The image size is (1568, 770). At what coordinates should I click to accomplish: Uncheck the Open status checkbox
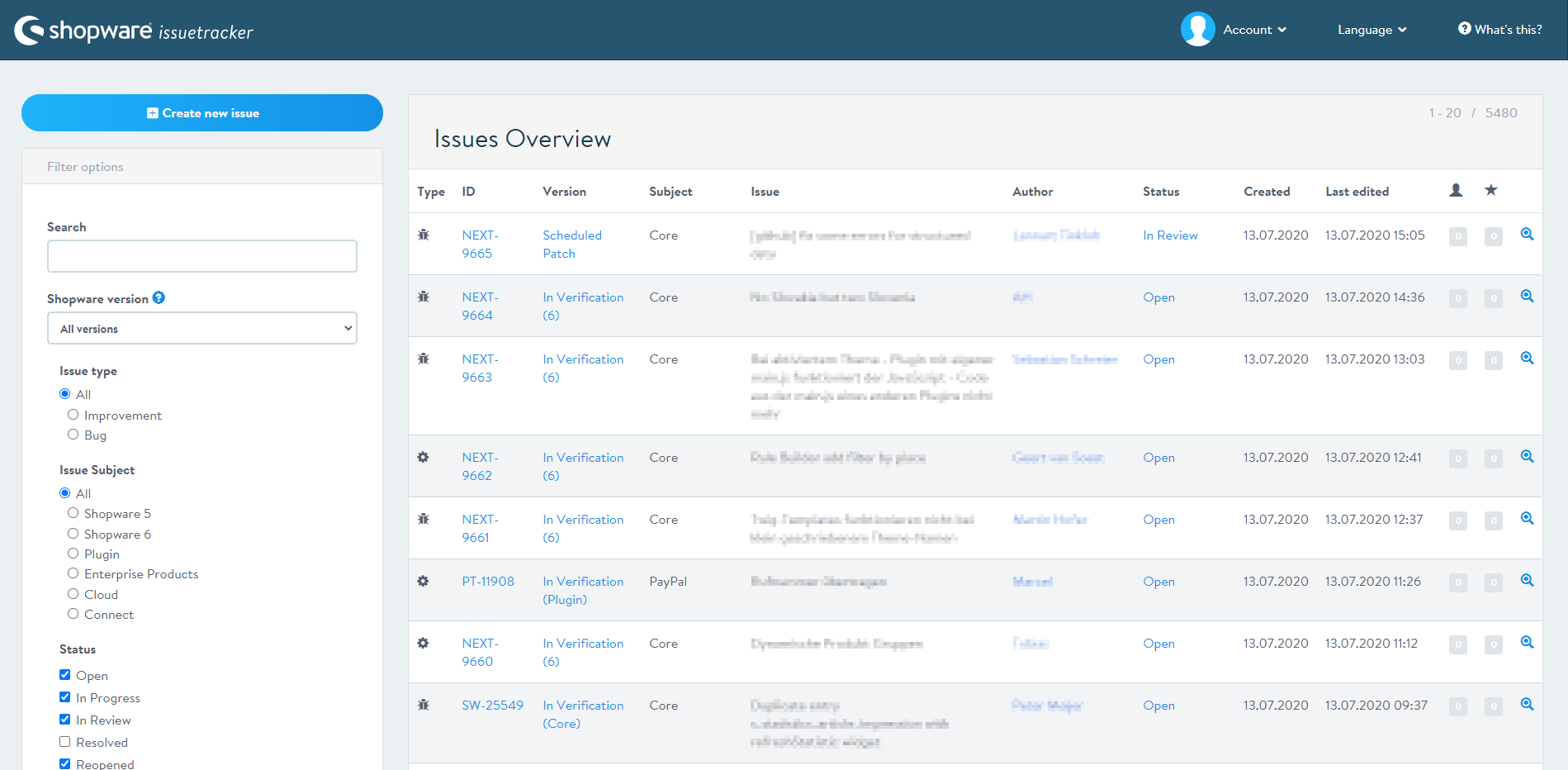click(x=65, y=675)
